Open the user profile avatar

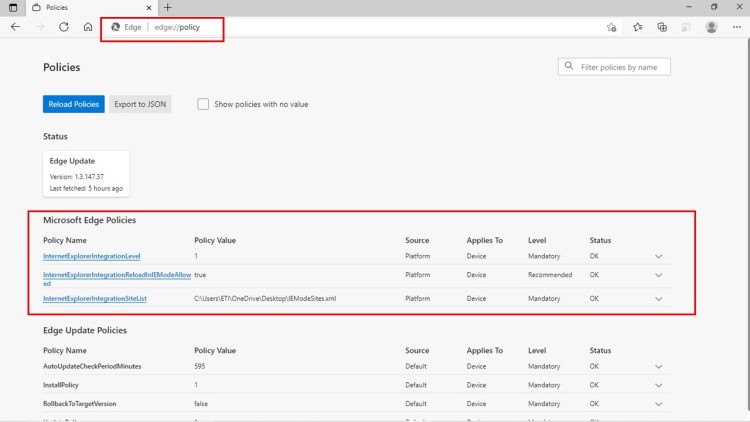[711, 27]
